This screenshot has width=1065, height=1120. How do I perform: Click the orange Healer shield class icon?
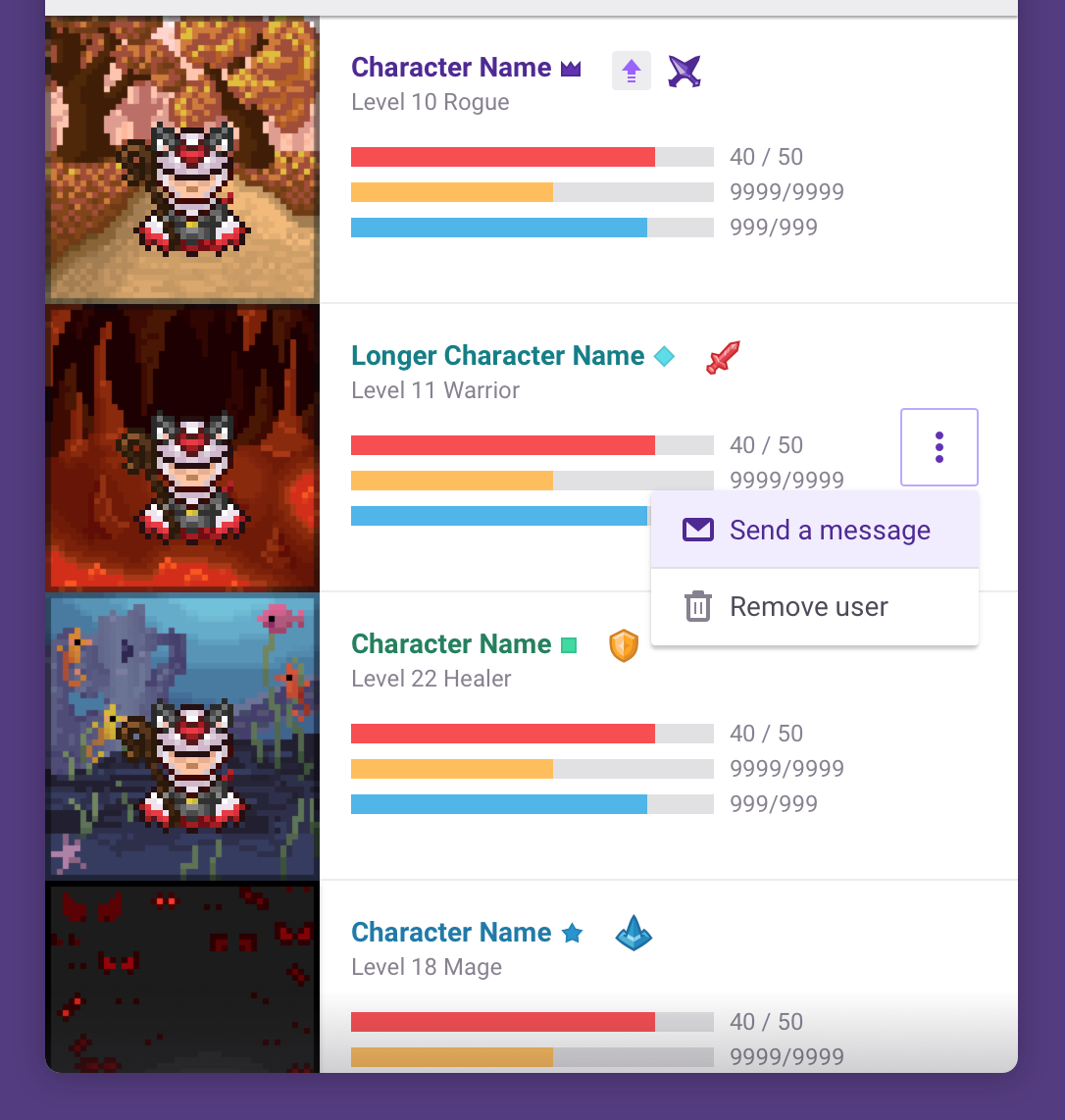[x=624, y=645]
